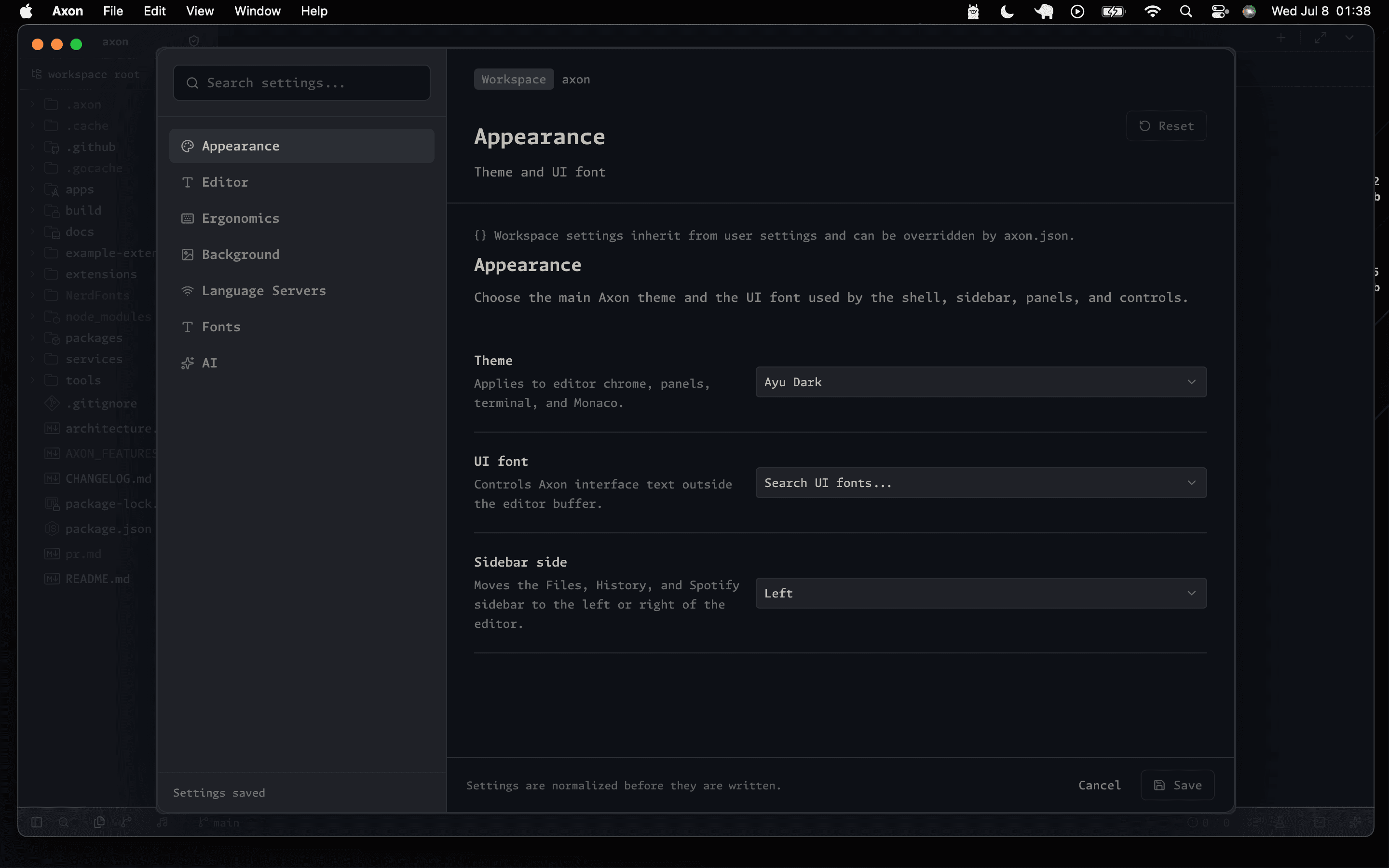This screenshot has height=868, width=1389.
Task: Click the Workspace scope badge
Action: point(514,79)
